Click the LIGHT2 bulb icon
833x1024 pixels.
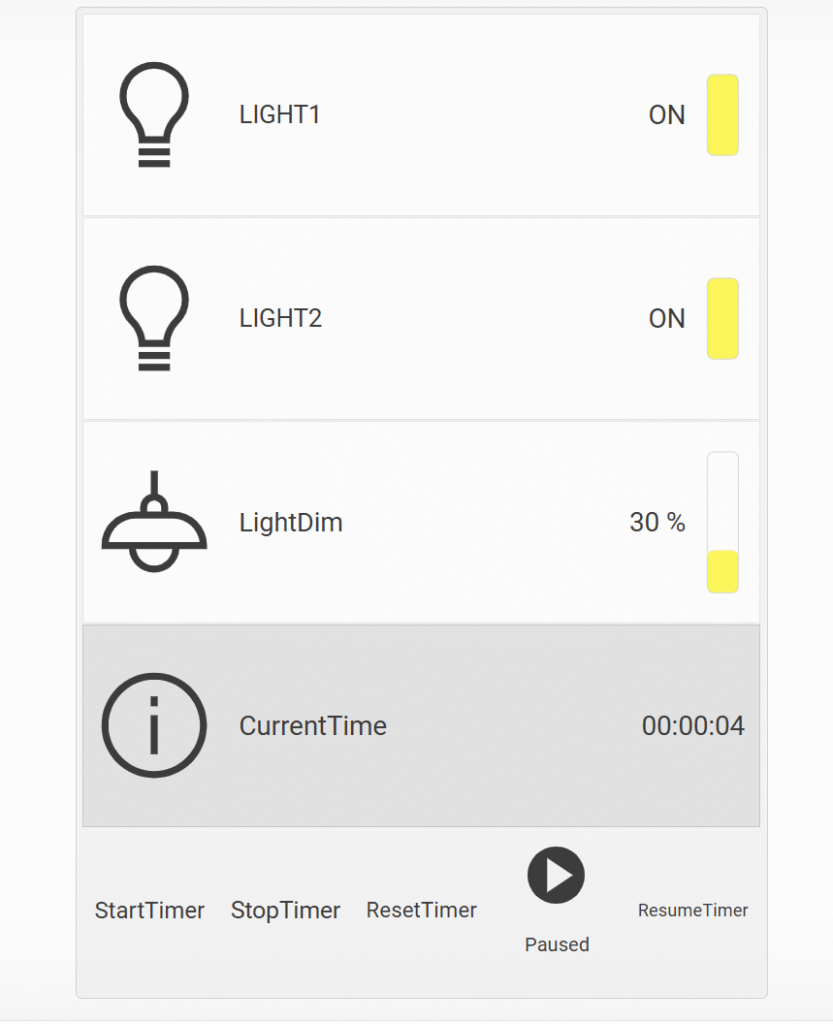(x=154, y=319)
